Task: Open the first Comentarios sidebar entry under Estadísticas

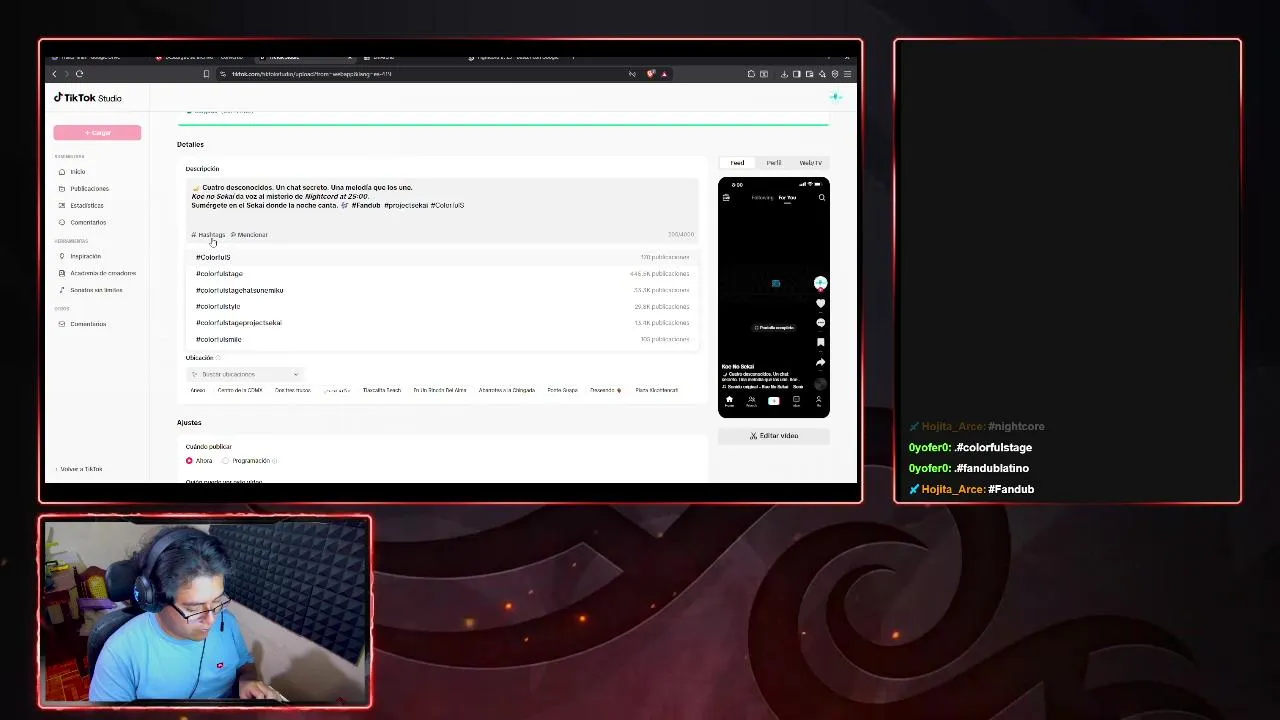Action: [88, 223]
